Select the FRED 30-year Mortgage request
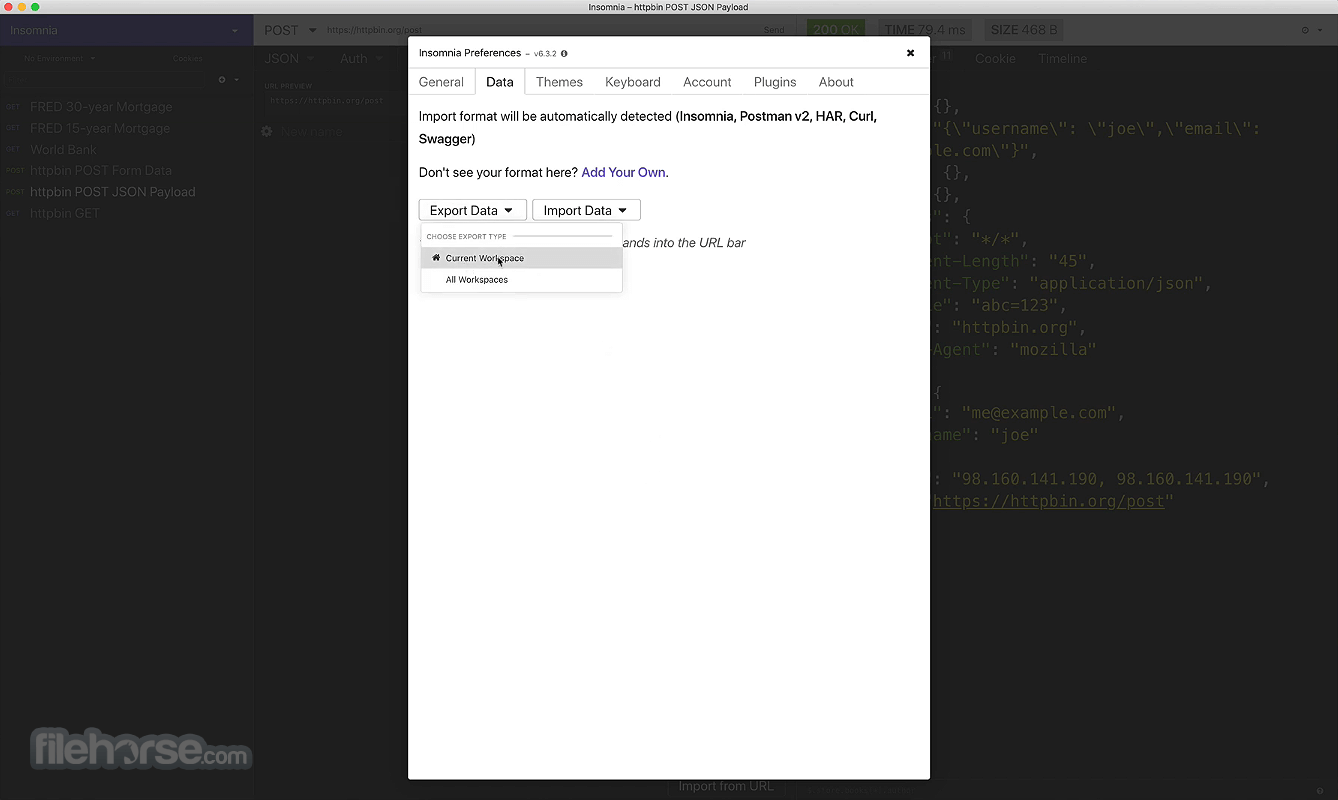Image resolution: width=1338 pixels, height=800 pixels. click(x=126, y=107)
